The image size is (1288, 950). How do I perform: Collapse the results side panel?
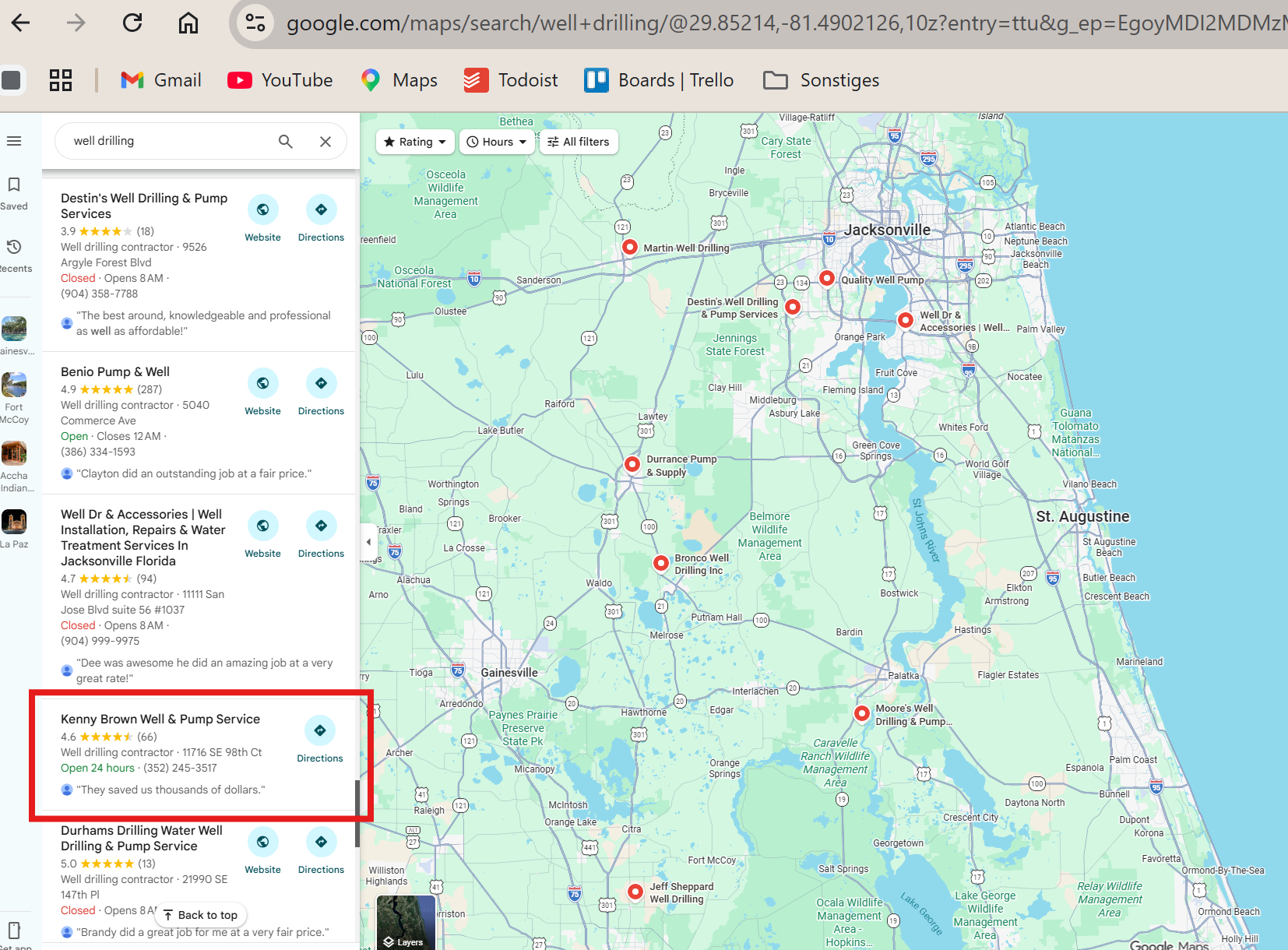point(368,542)
